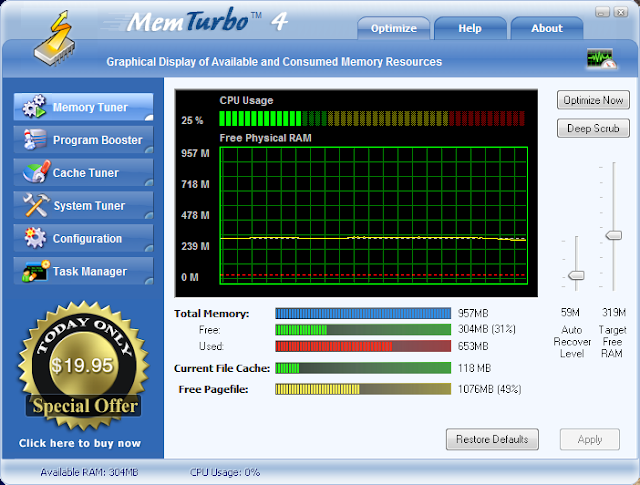640x485 pixels.
Task: Open the Help tab
Action: [470, 28]
